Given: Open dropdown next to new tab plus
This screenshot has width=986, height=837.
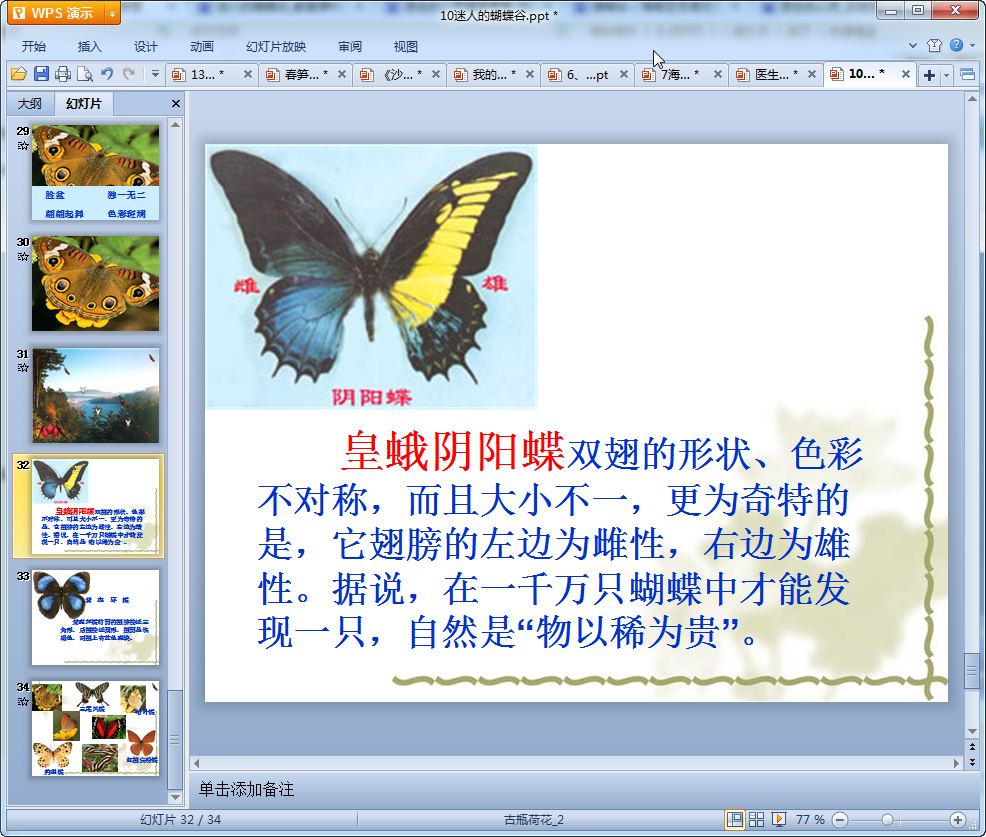Looking at the screenshot, I should tap(946, 75).
